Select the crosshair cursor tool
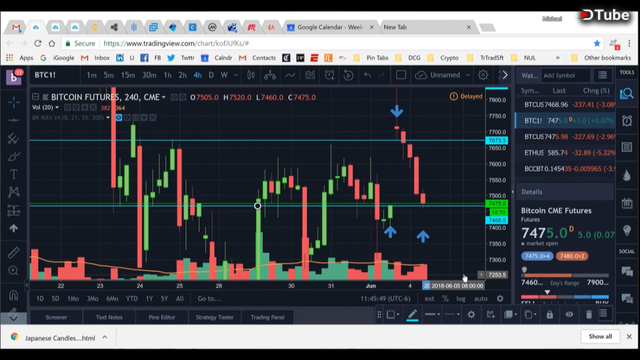Viewport: 640px width, 360px height. pos(13,102)
